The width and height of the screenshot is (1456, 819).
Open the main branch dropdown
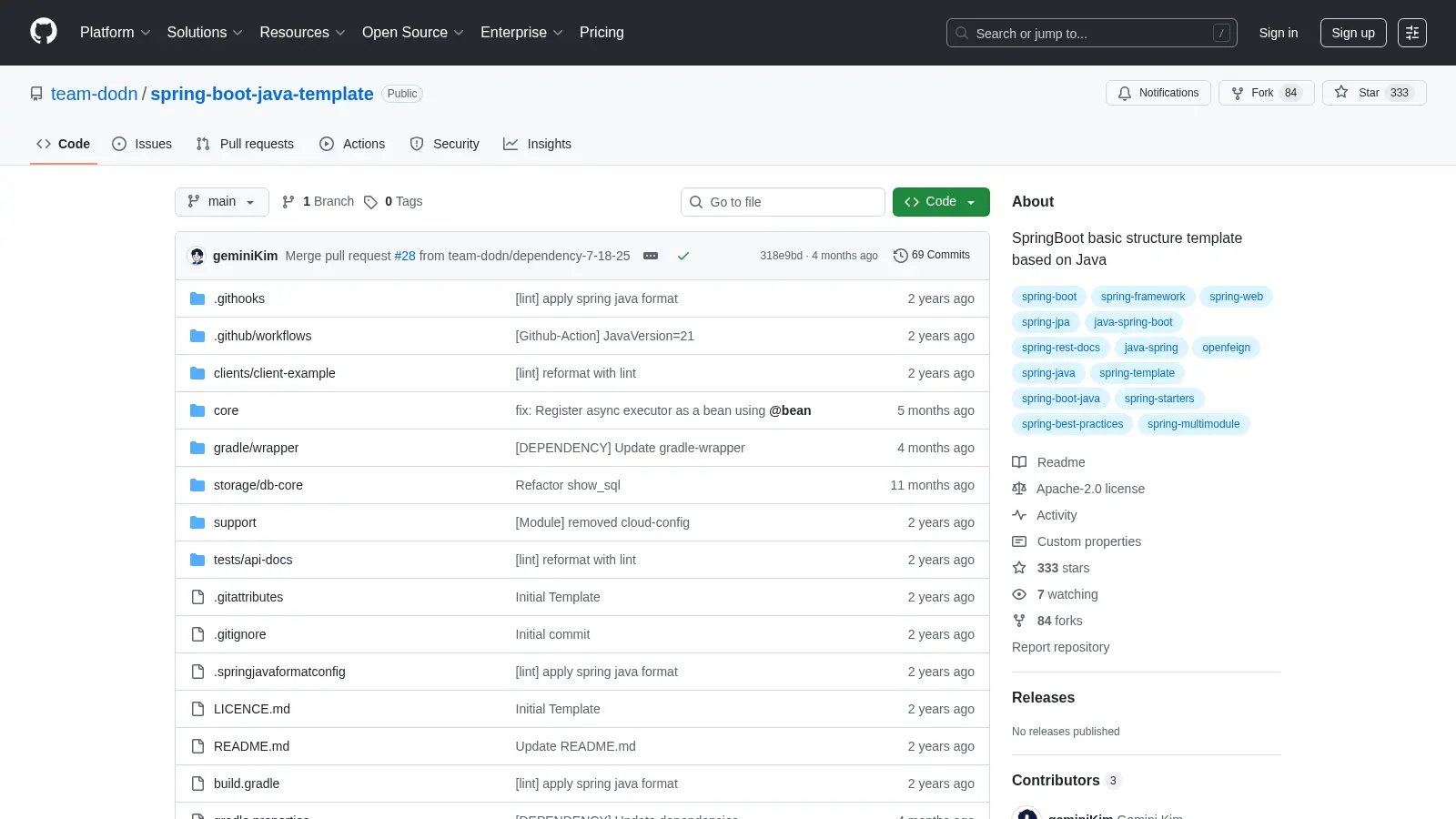coord(222,202)
